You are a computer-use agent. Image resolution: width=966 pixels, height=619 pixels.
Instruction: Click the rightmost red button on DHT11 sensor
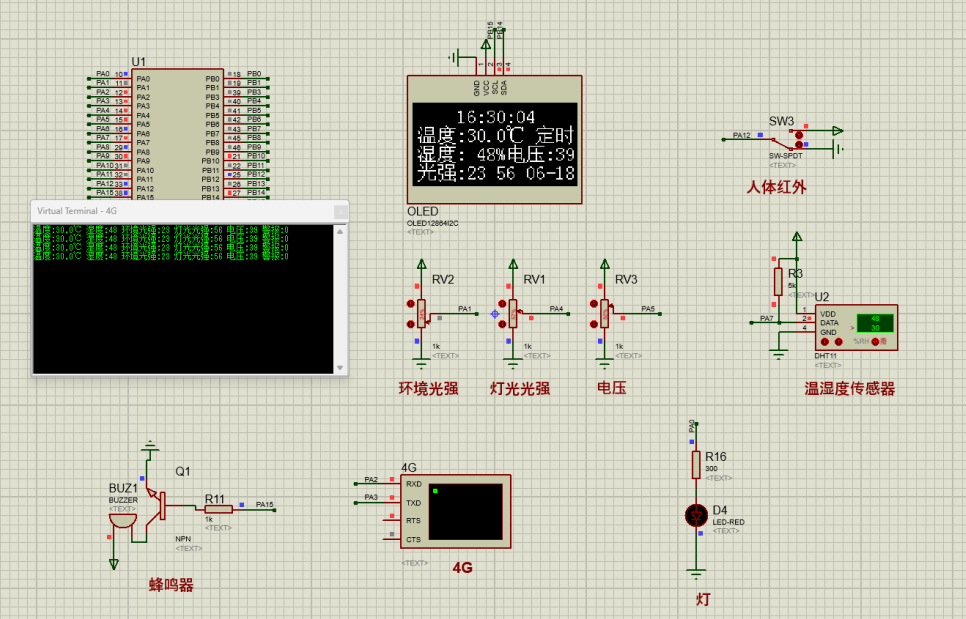coord(876,343)
